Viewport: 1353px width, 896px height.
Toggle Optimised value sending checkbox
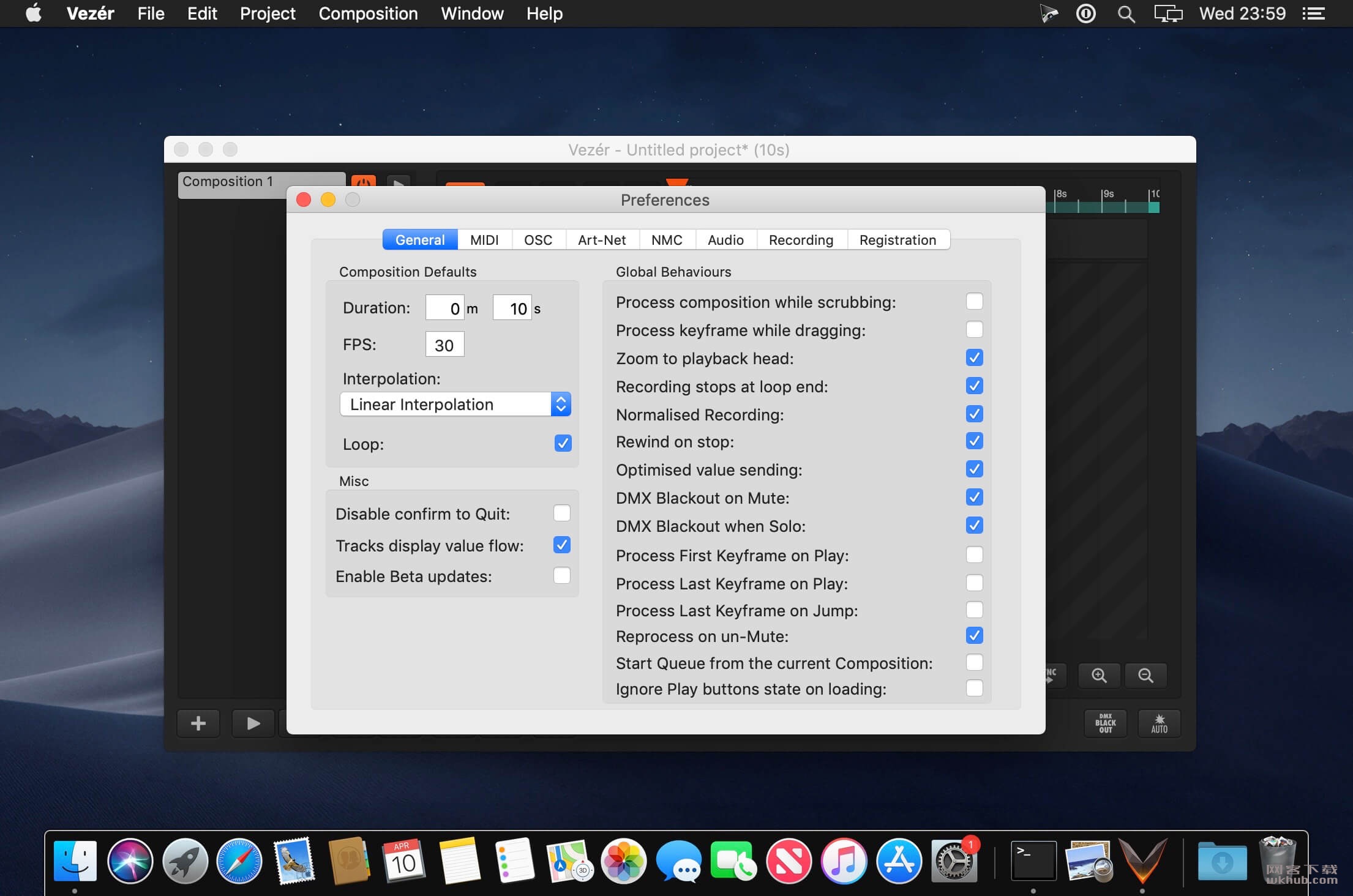[974, 469]
